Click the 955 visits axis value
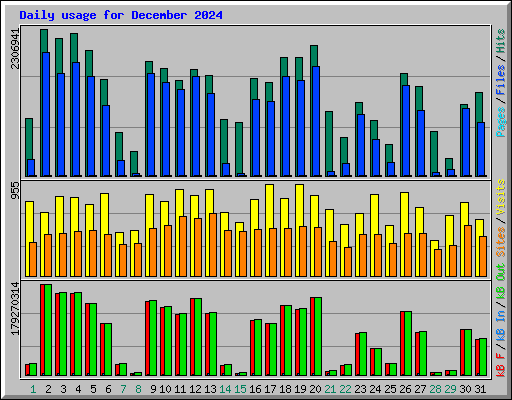The height and width of the screenshot is (400, 512). click(15, 190)
